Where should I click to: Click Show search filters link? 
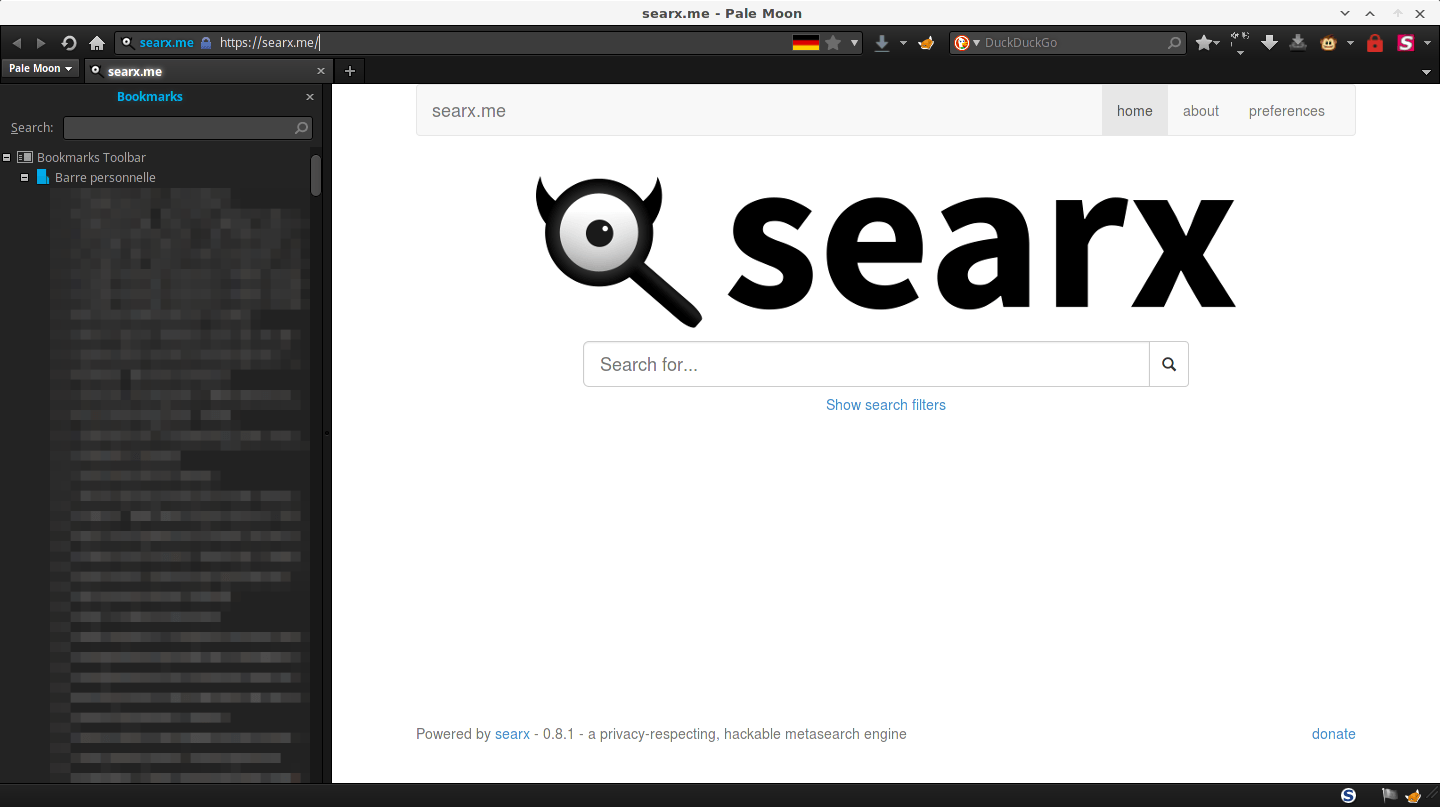pos(886,405)
